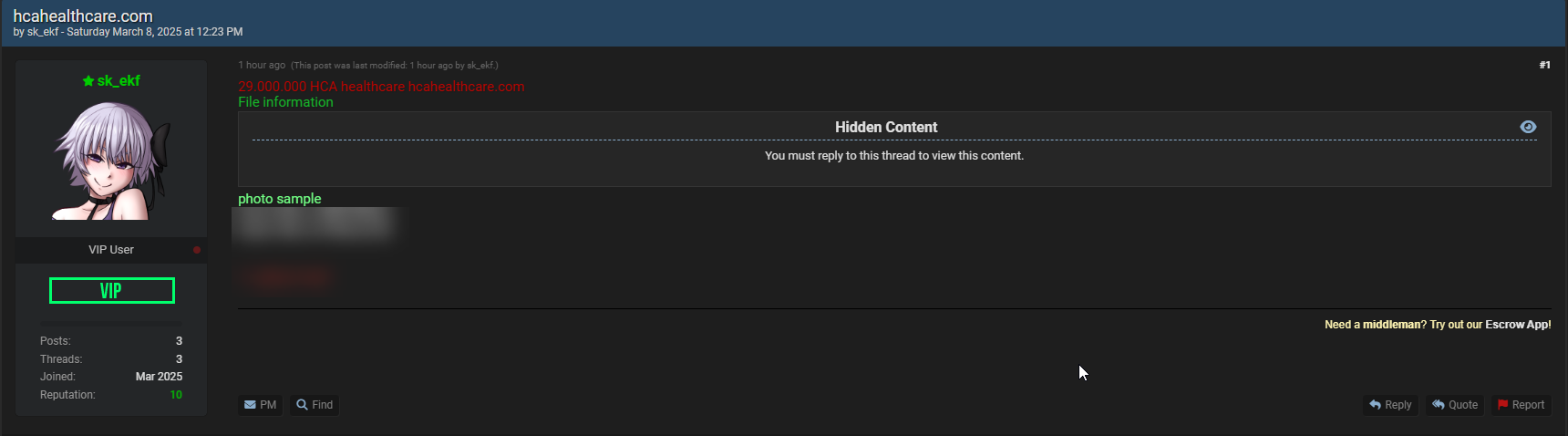Click the eye icon in Hidden Content
Screen dimensions: 1568x436
click(1528, 127)
